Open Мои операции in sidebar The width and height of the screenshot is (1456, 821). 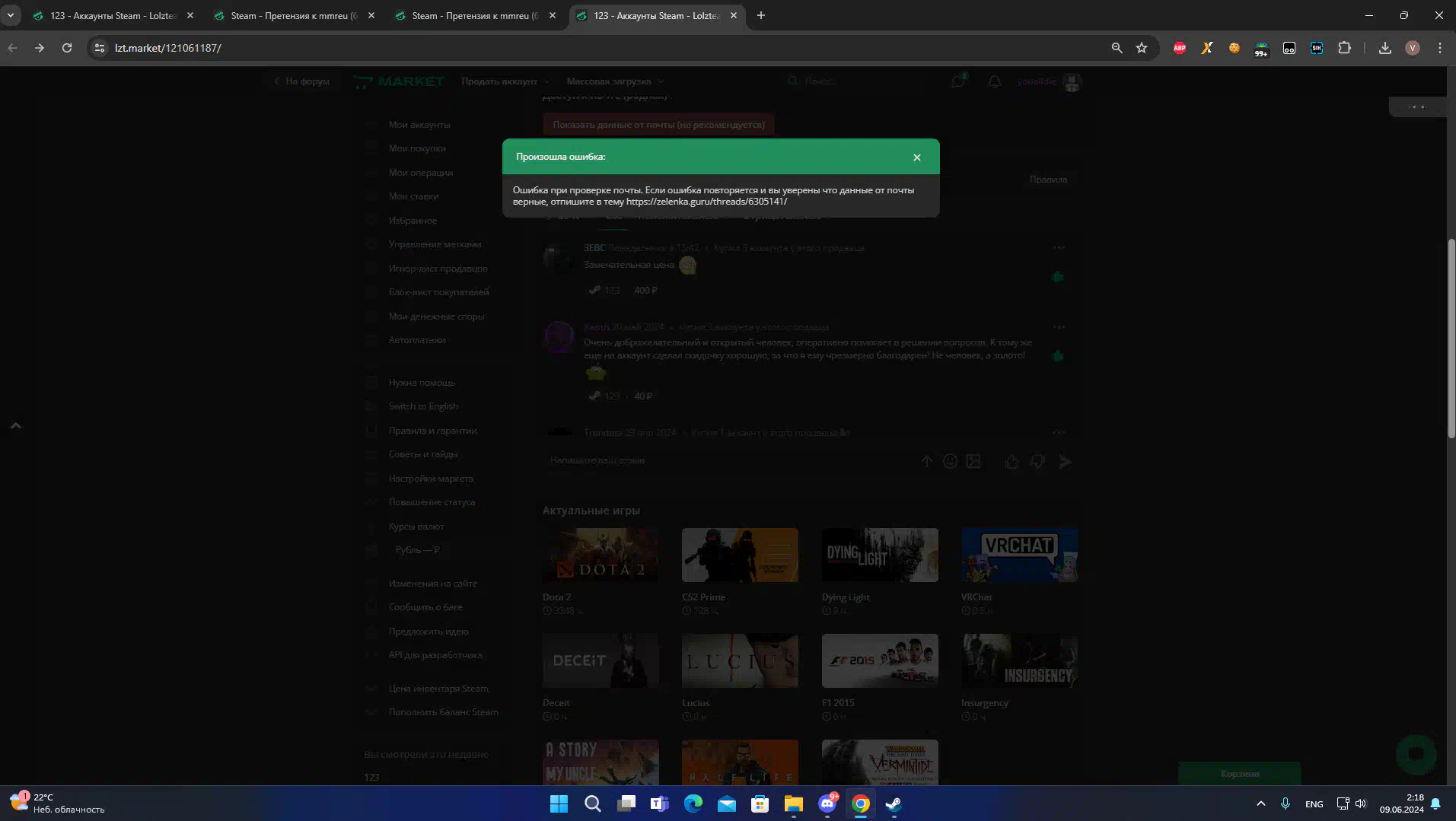(x=420, y=173)
